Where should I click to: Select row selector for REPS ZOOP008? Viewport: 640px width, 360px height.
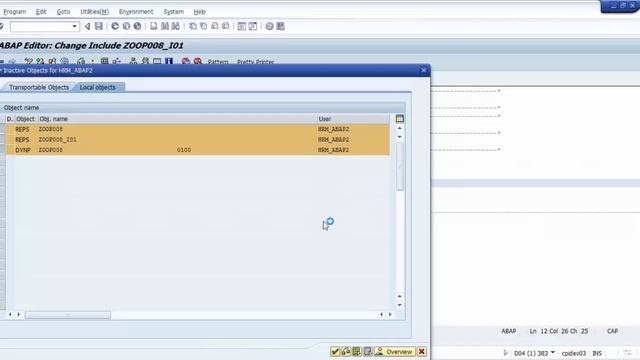pos(2,129)
